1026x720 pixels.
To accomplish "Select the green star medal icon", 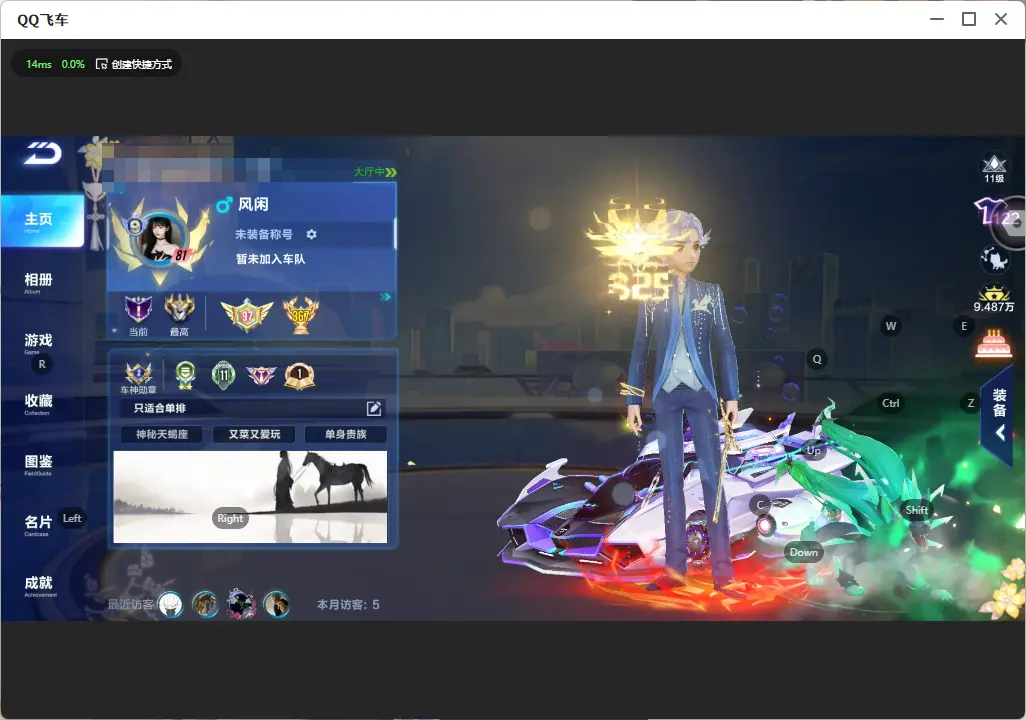I will pos(186,374).
